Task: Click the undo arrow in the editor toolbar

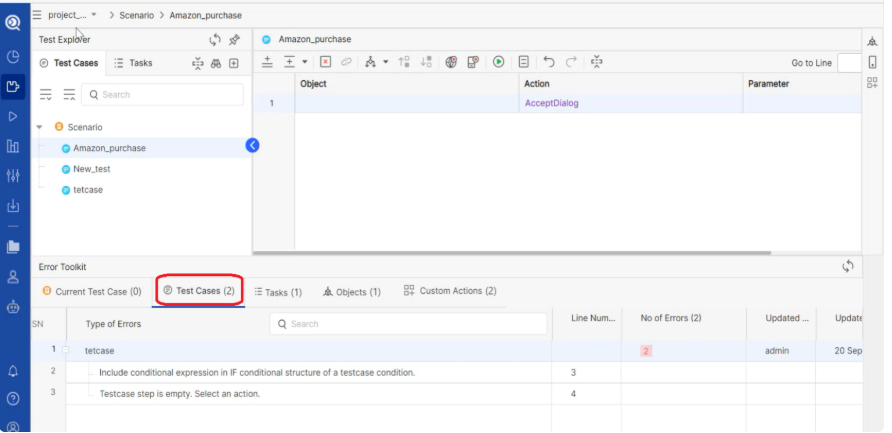Action: coord(549,62)
